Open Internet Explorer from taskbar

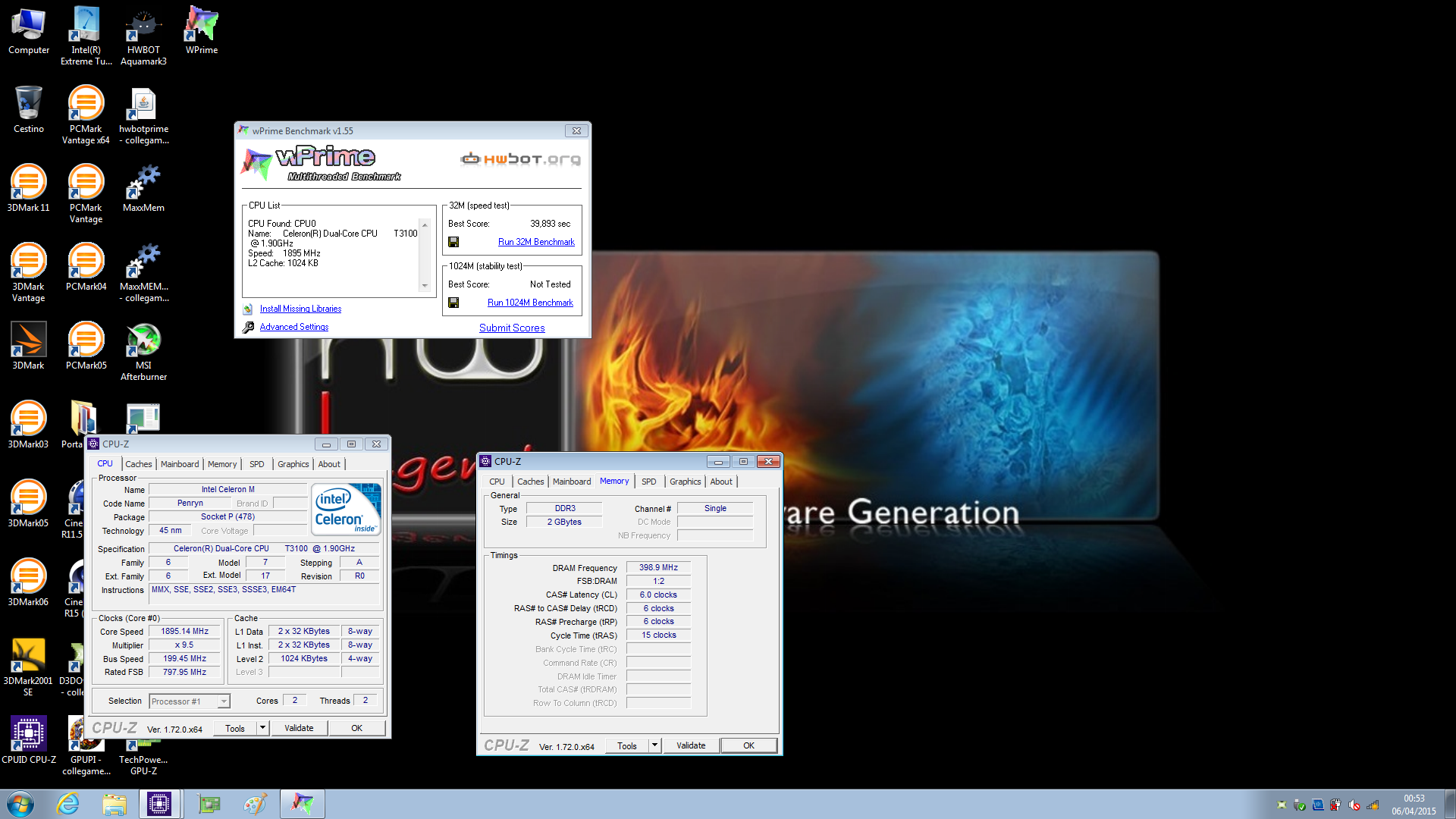pyautogui.click(x=68, y=804)
